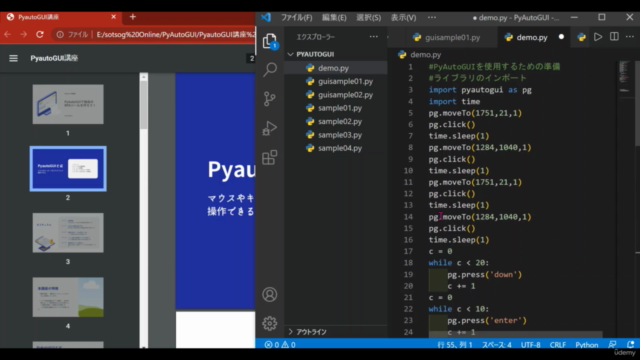This screenshot has height=360, width=640.
Task: Click code line 23 pg.press('enter')
Action: point(487,320)
